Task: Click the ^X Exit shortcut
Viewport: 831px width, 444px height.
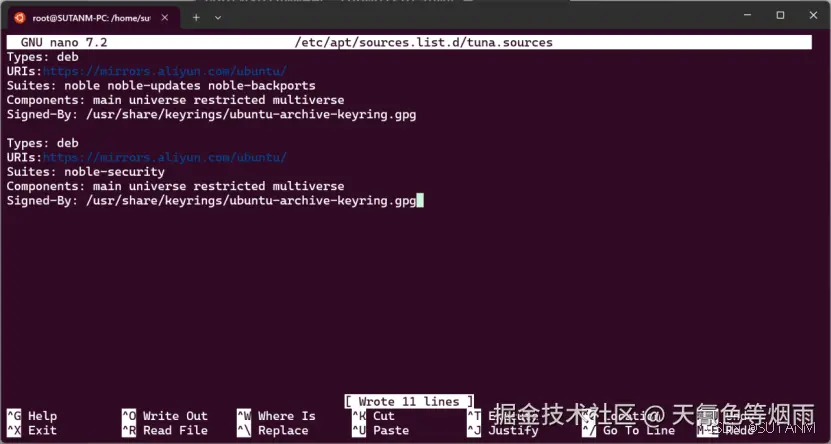Action: click(32, 430)
